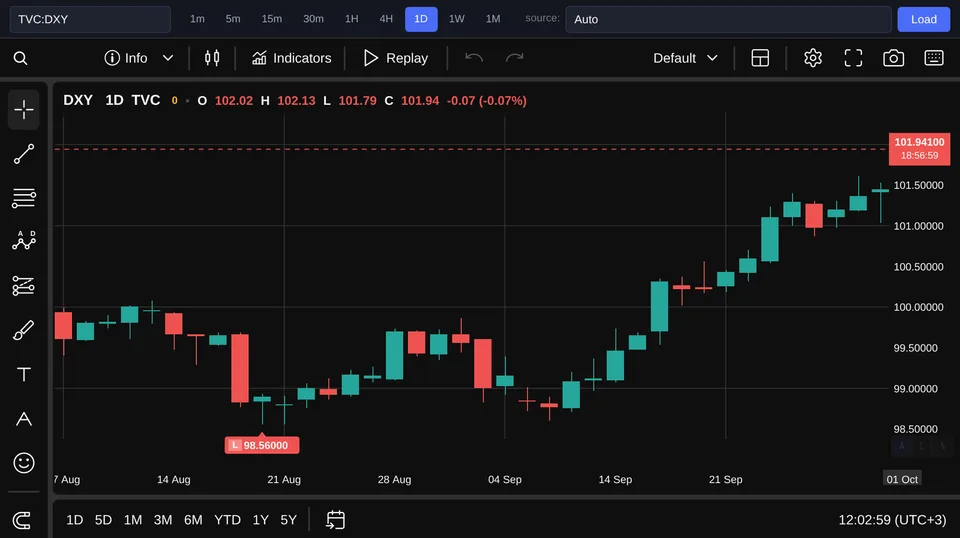Enter fullscreen mode

[x=853, y=58]
